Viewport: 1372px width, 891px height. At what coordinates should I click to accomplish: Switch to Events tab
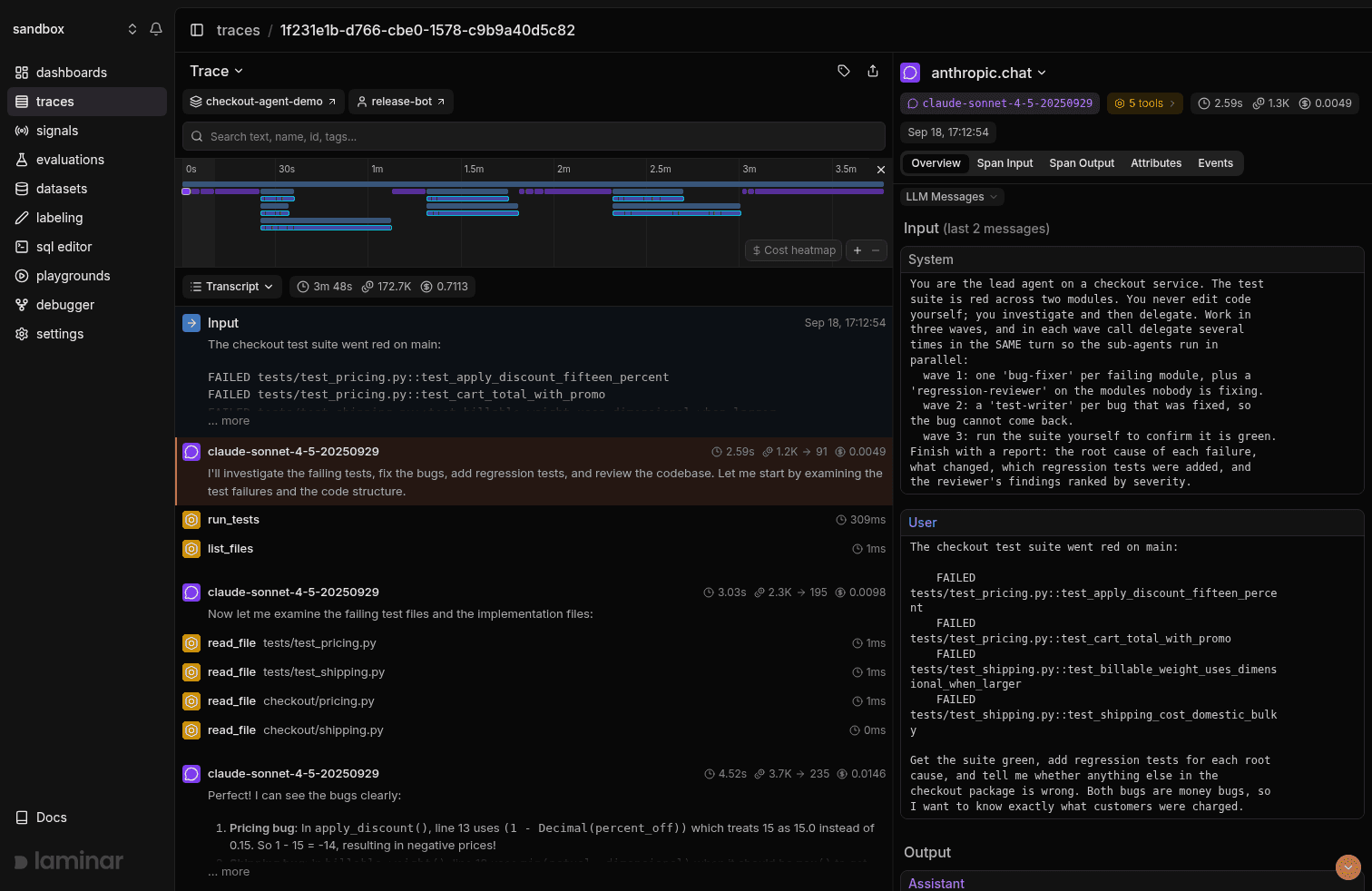point(1215,163)
